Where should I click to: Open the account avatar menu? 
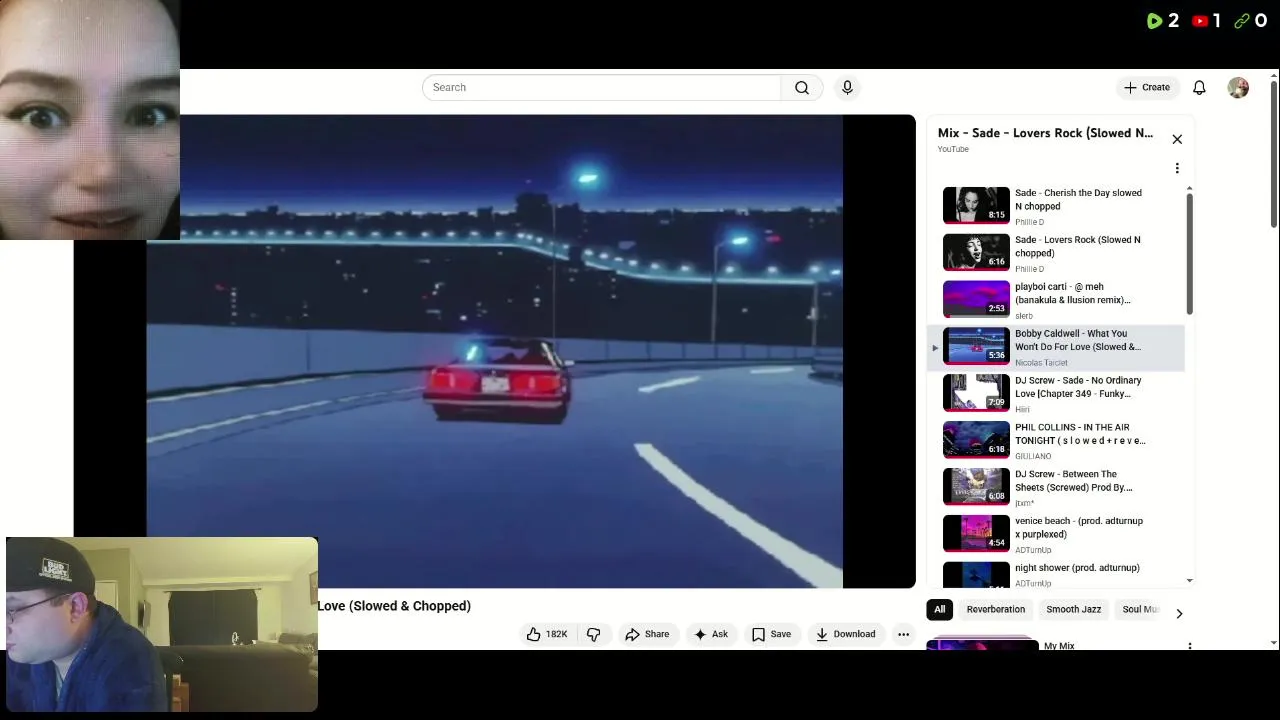(x=1238, y=88)
